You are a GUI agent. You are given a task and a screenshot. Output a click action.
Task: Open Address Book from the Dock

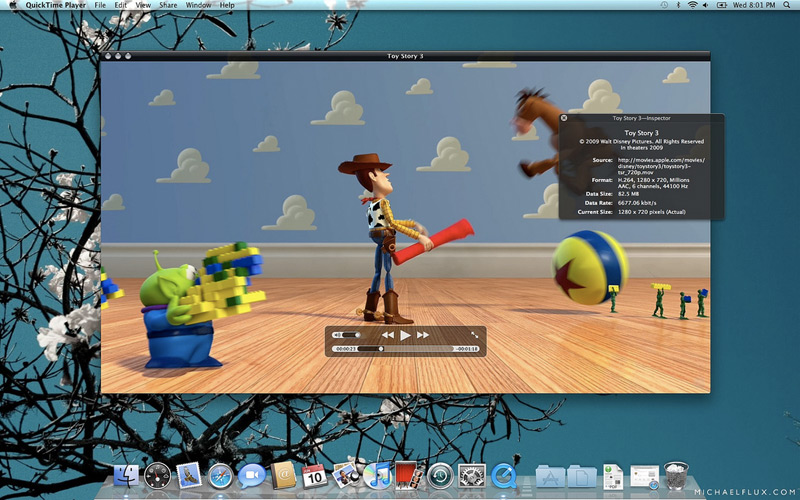tap(283, 476)
